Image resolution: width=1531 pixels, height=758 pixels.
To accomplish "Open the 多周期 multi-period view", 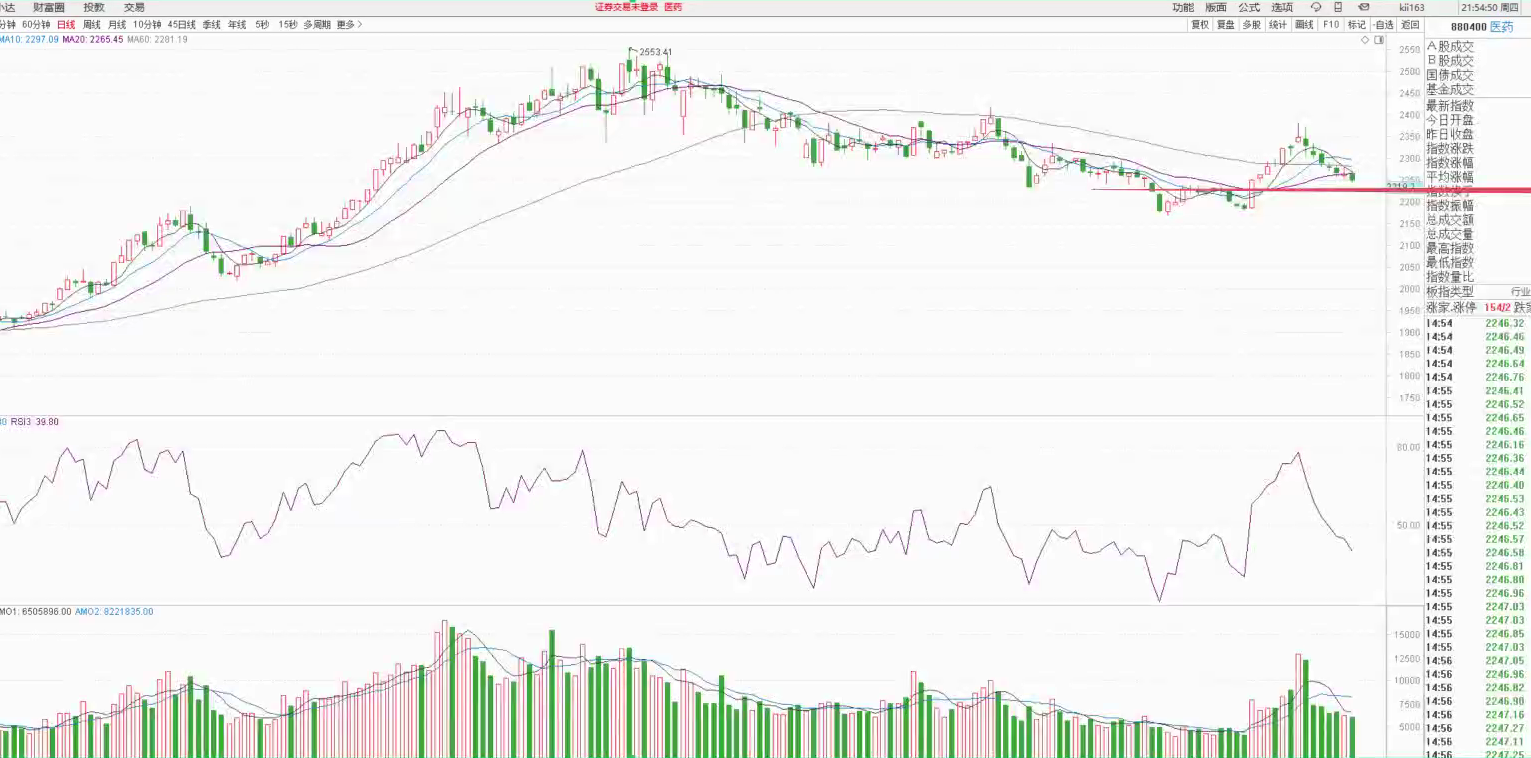I will [x=316, y=24].
